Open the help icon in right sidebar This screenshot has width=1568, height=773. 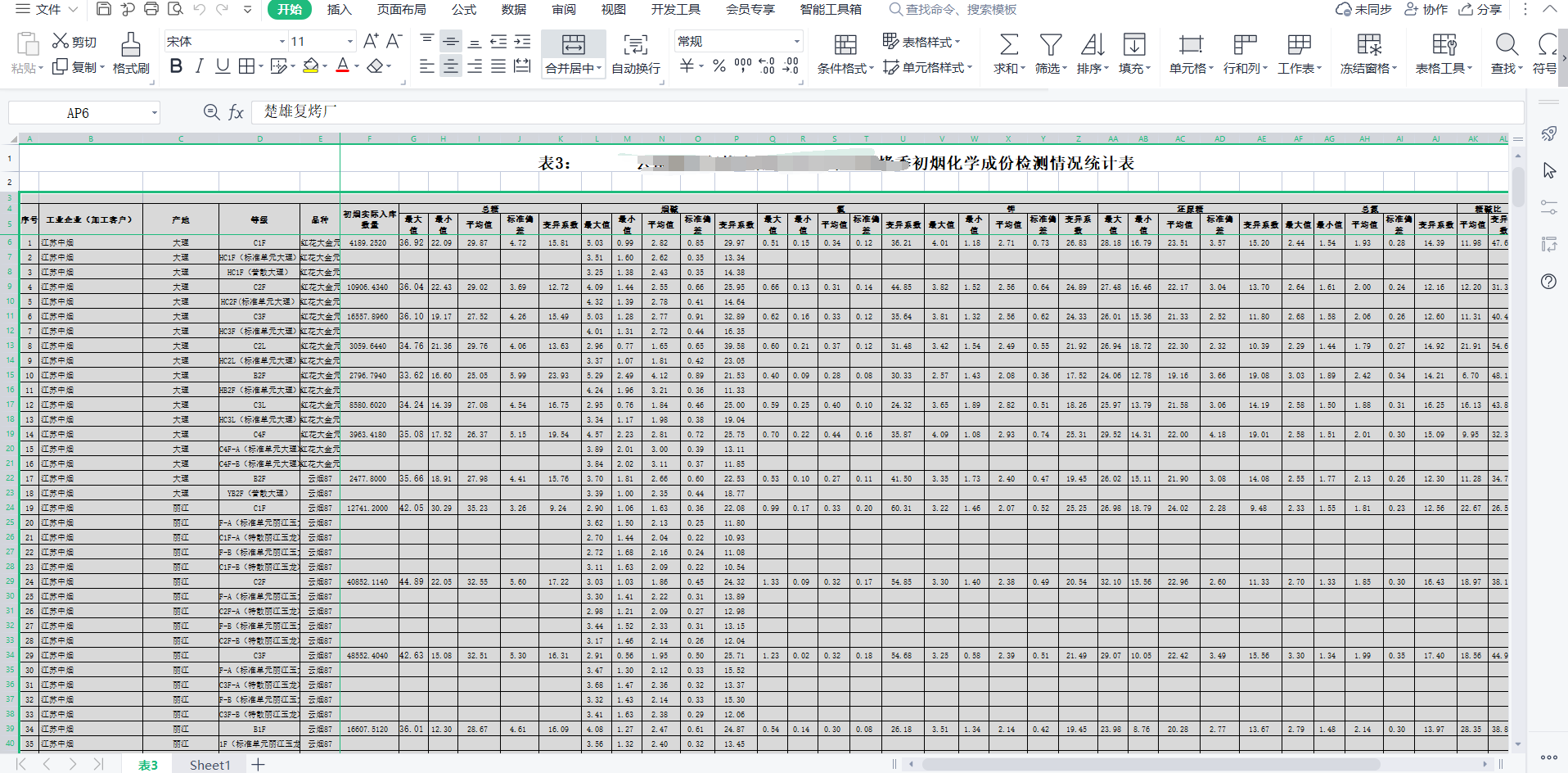click(x=1548, y=282)
